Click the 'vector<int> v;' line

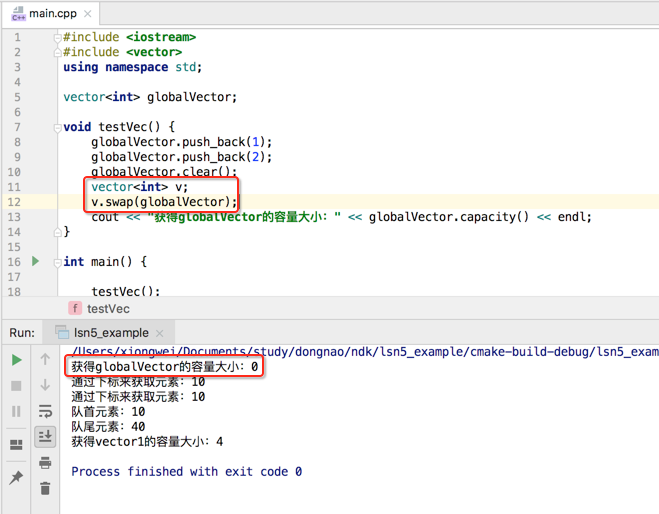[140, 187]
